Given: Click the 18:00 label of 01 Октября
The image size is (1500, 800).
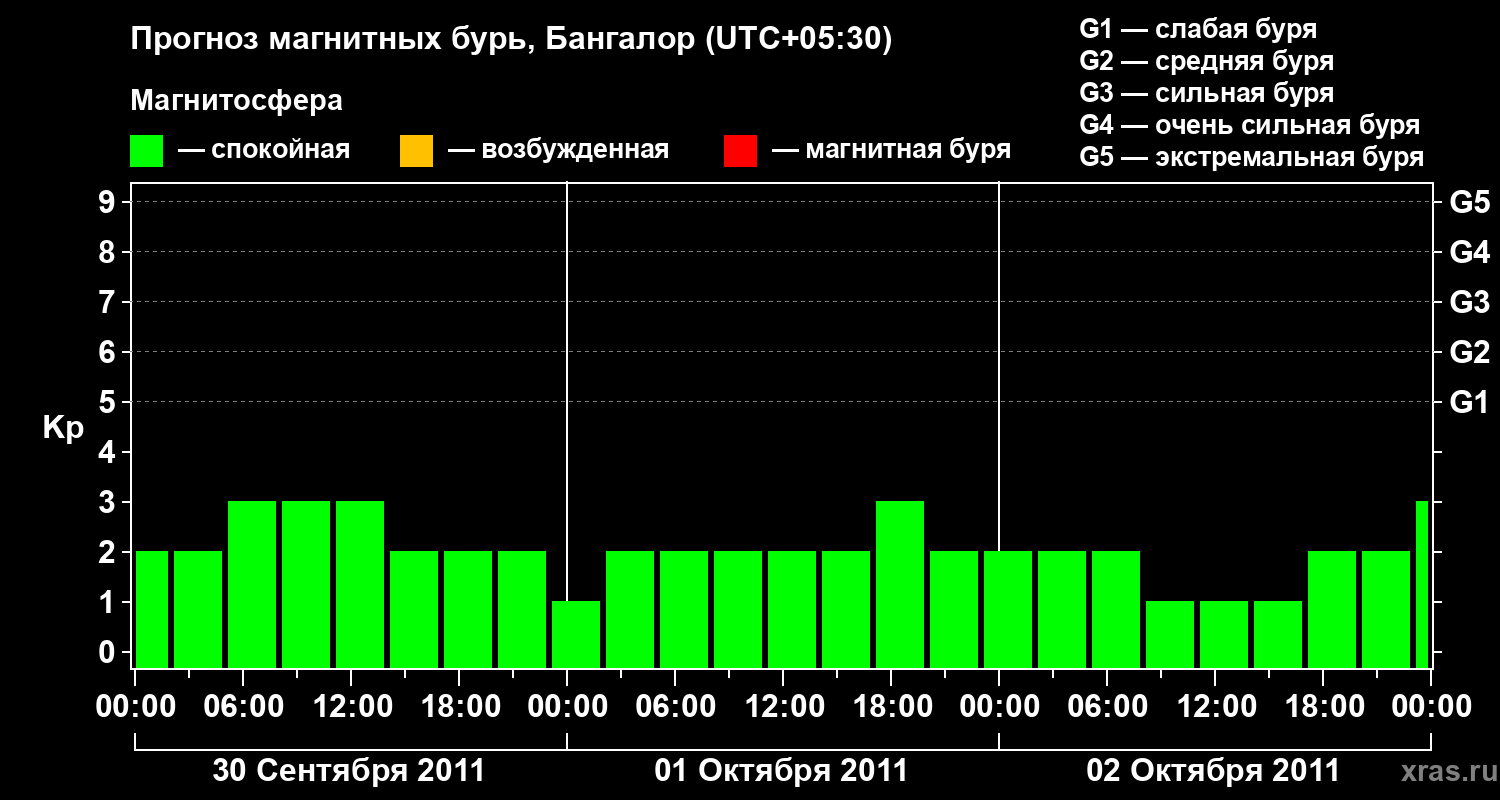Looking at the screenshot, I should coord(891,706).
